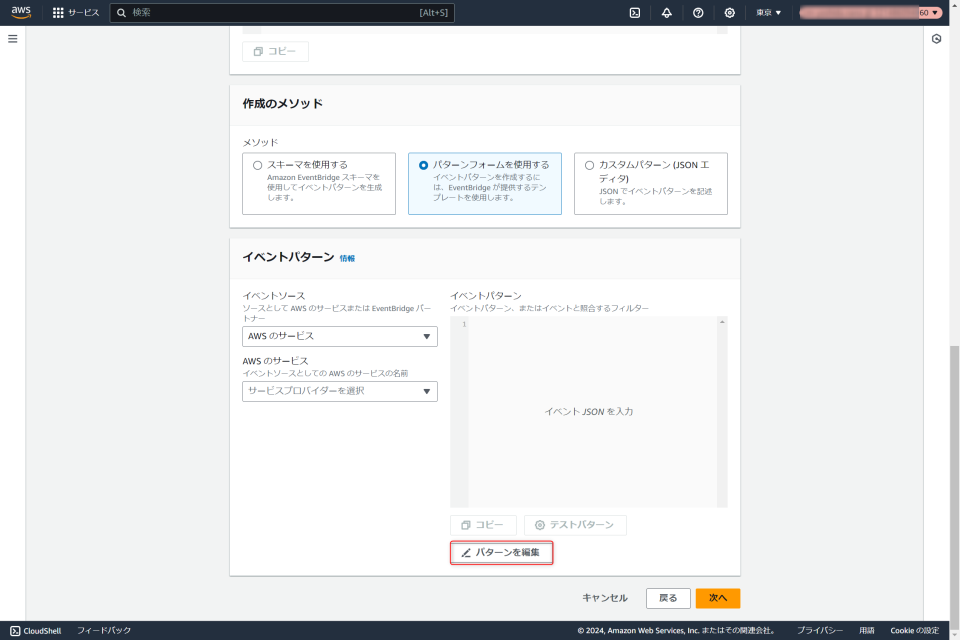Open the 東京 region selector

point(766,13)
